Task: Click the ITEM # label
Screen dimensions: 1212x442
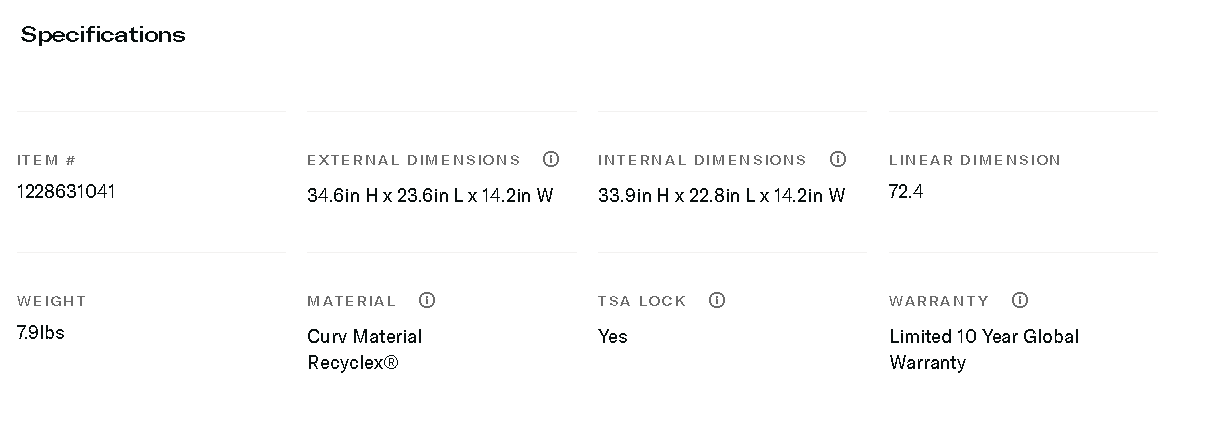Action: tap(46, 160)
